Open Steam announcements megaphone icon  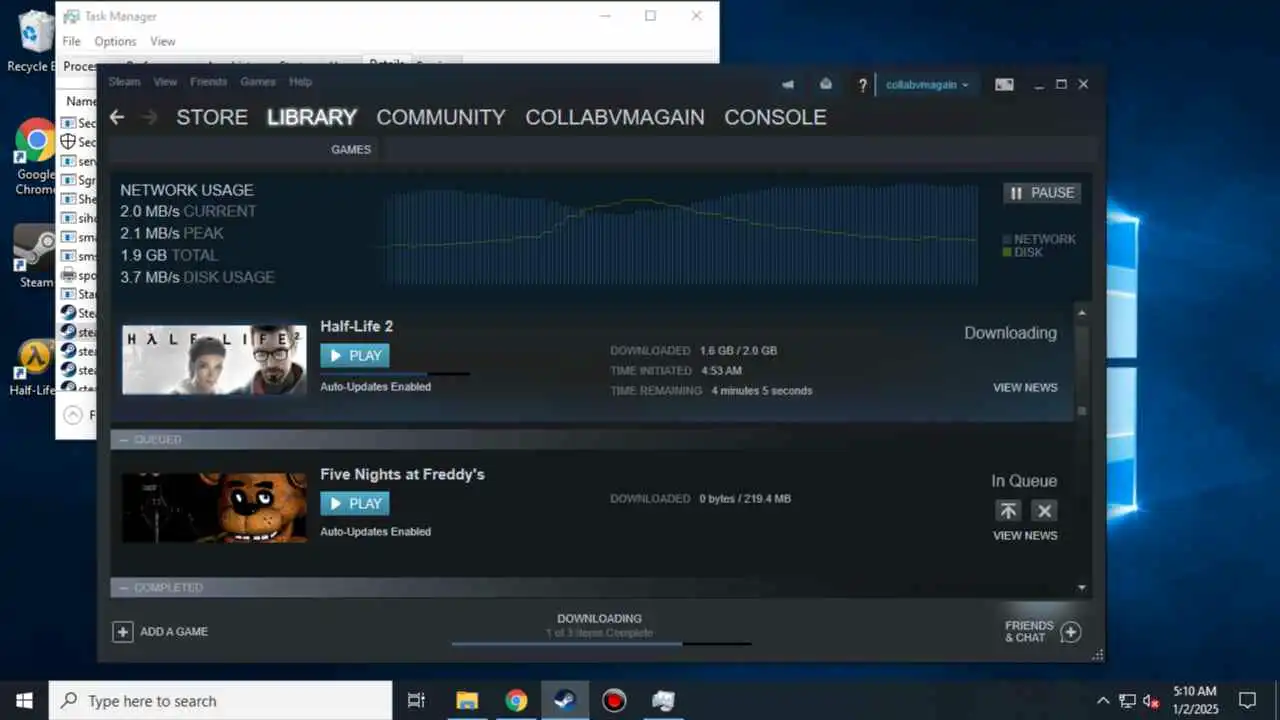788,85
